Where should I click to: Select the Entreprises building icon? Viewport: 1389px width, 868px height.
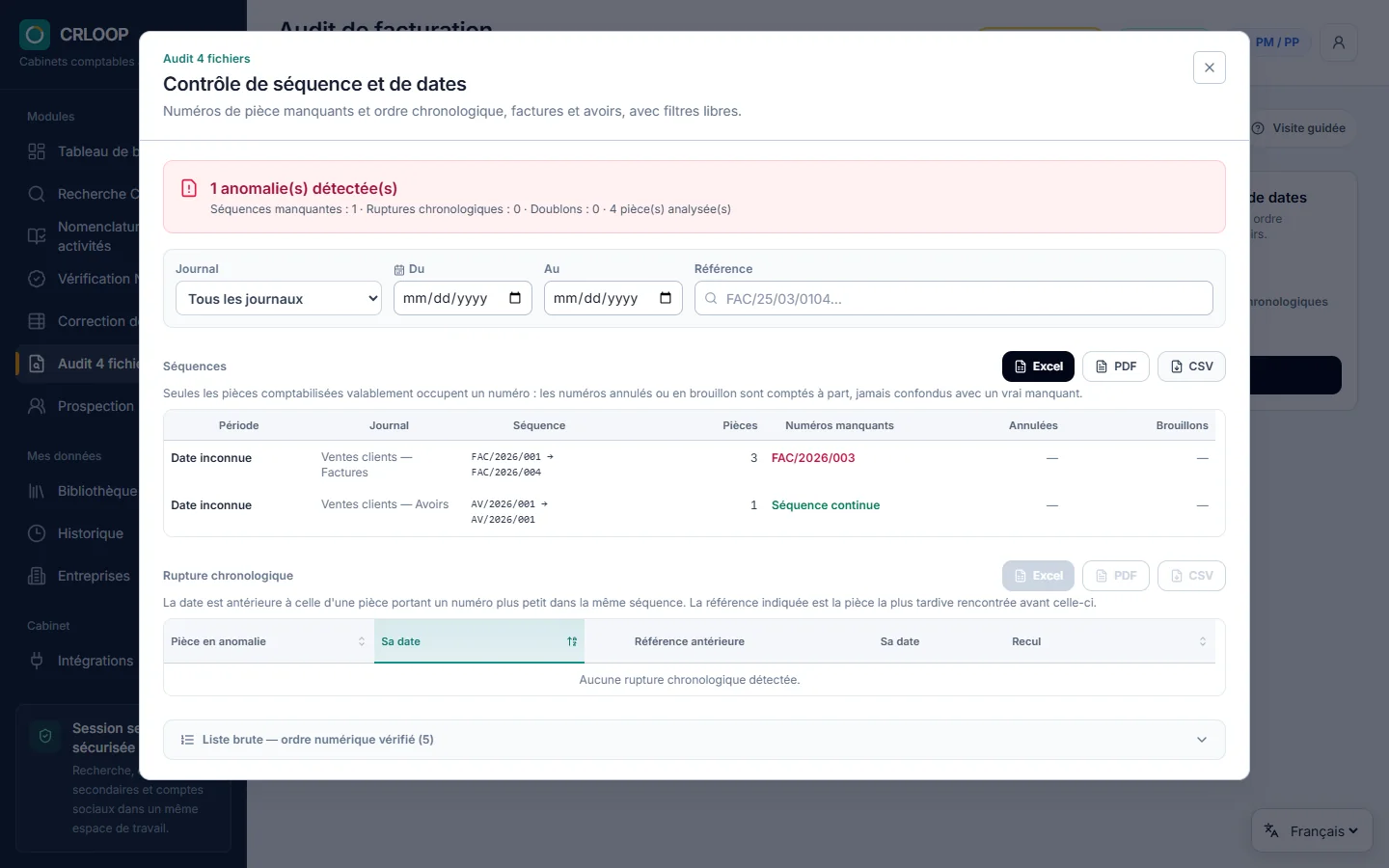[37, 576]
